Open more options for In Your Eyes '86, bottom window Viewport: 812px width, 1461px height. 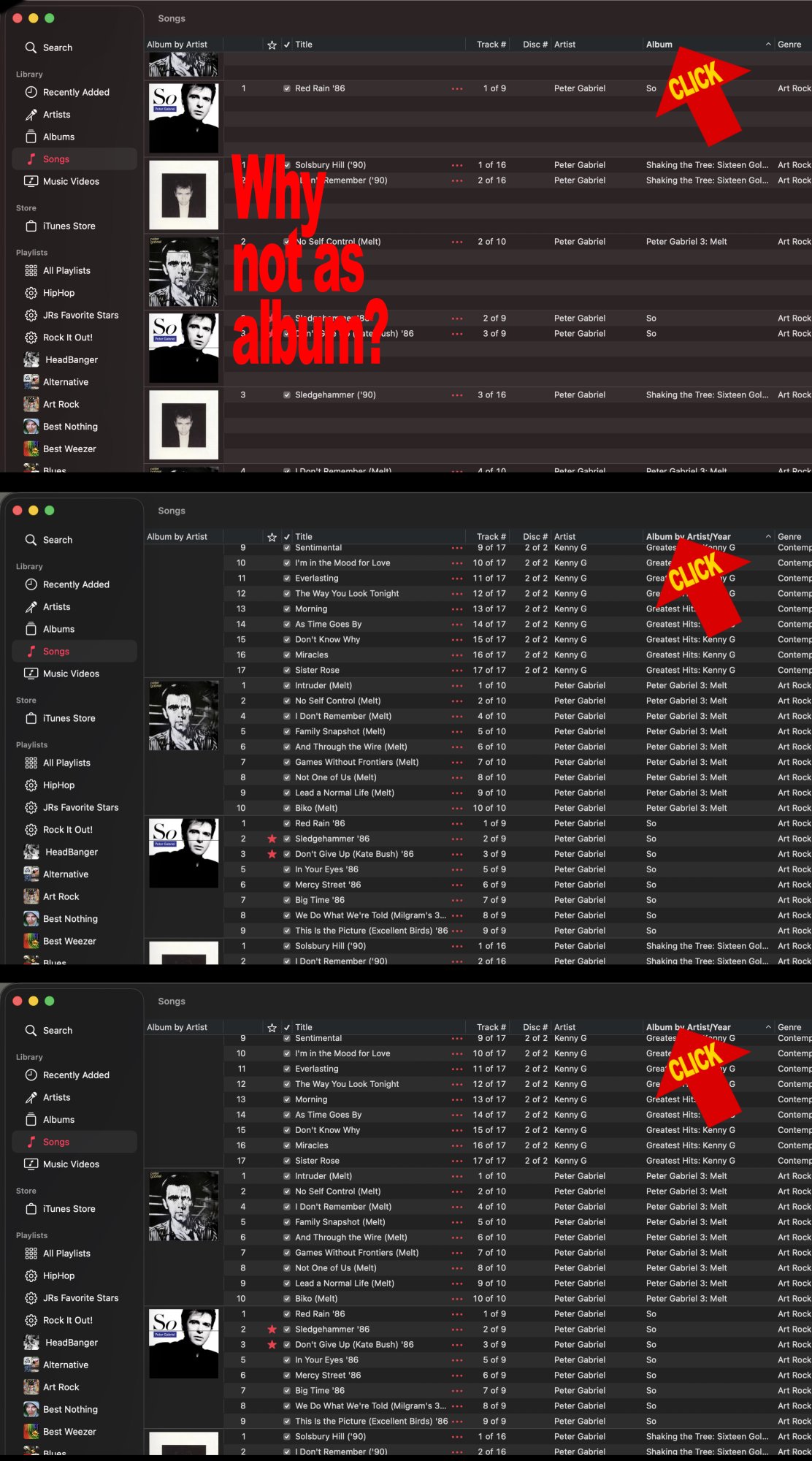click(457, 1360)
